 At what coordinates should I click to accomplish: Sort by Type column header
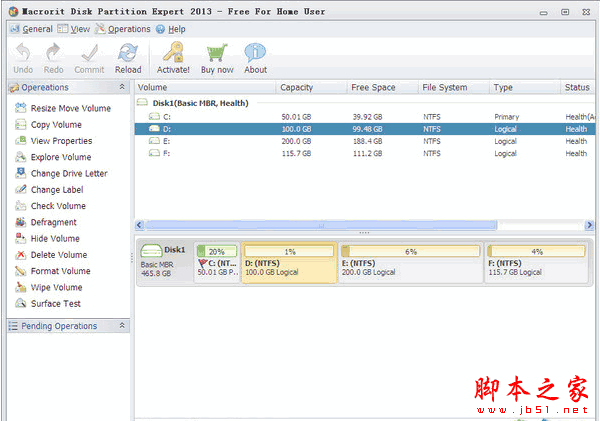coord(525,87)
